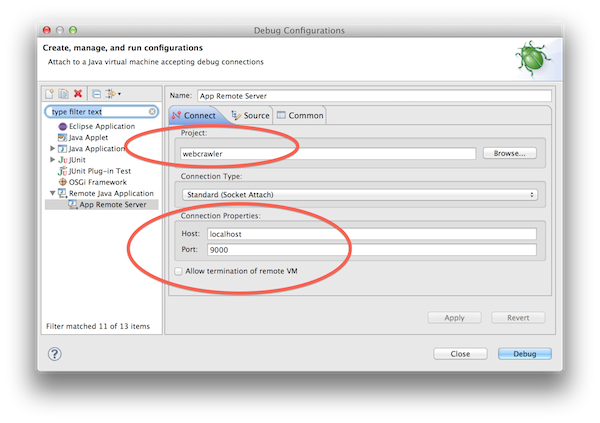The width and height of the screenshot is (600, 423).
Task: Click the Close button
Action: point(460,354)
